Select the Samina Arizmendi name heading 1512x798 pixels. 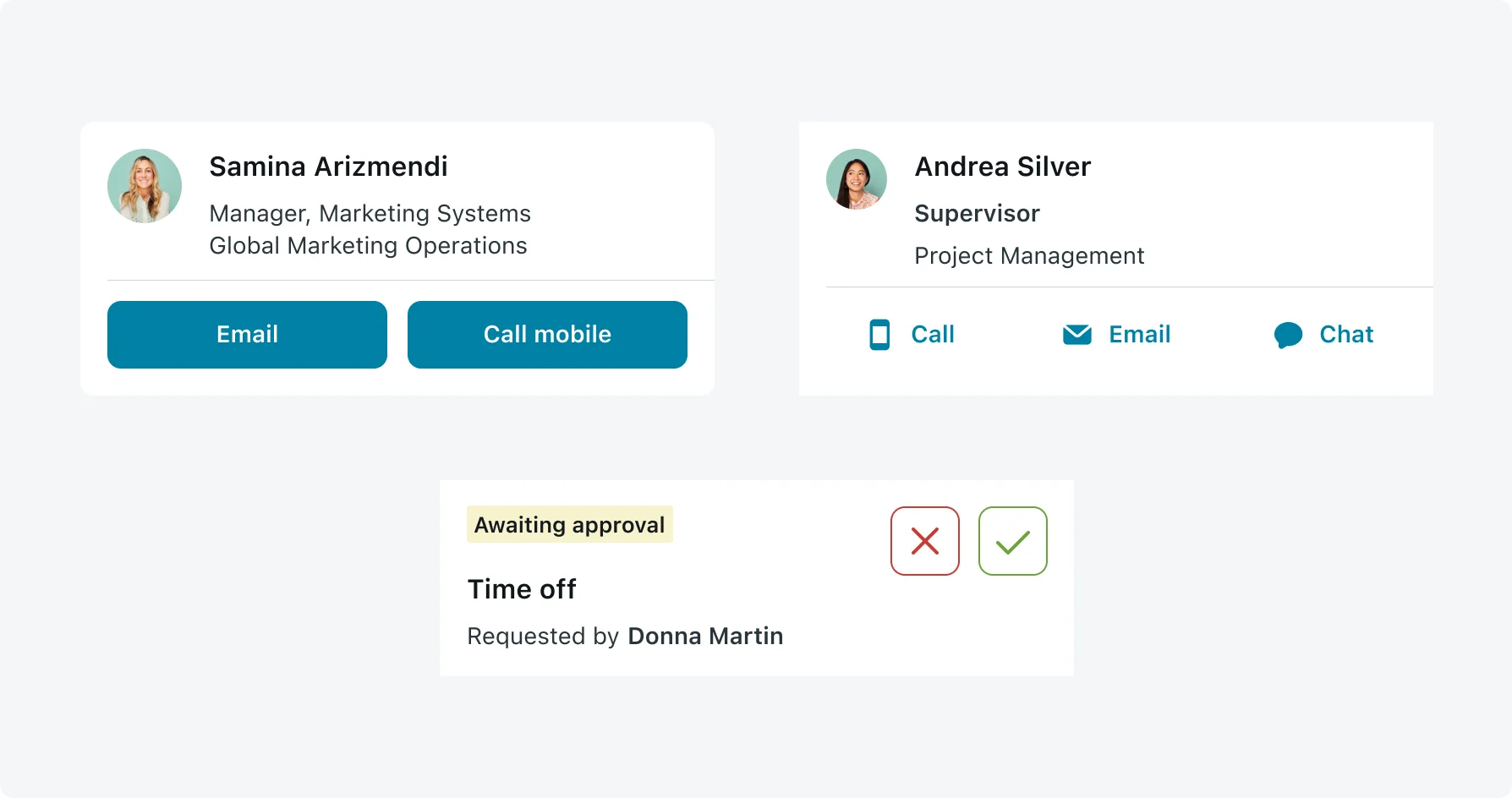pos(328,167)
